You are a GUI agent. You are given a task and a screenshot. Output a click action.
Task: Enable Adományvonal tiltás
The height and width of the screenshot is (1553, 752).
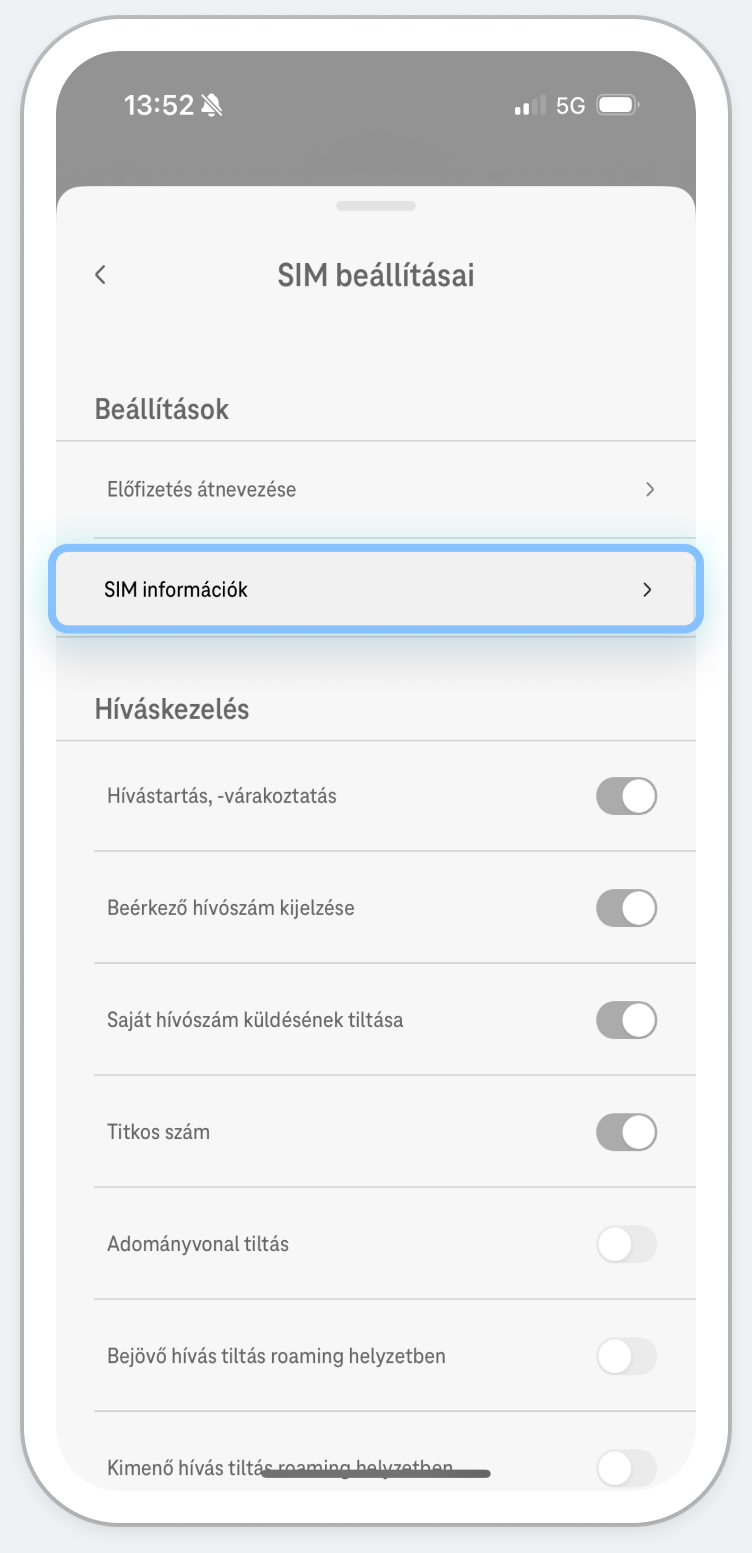tap(626, 1244)
